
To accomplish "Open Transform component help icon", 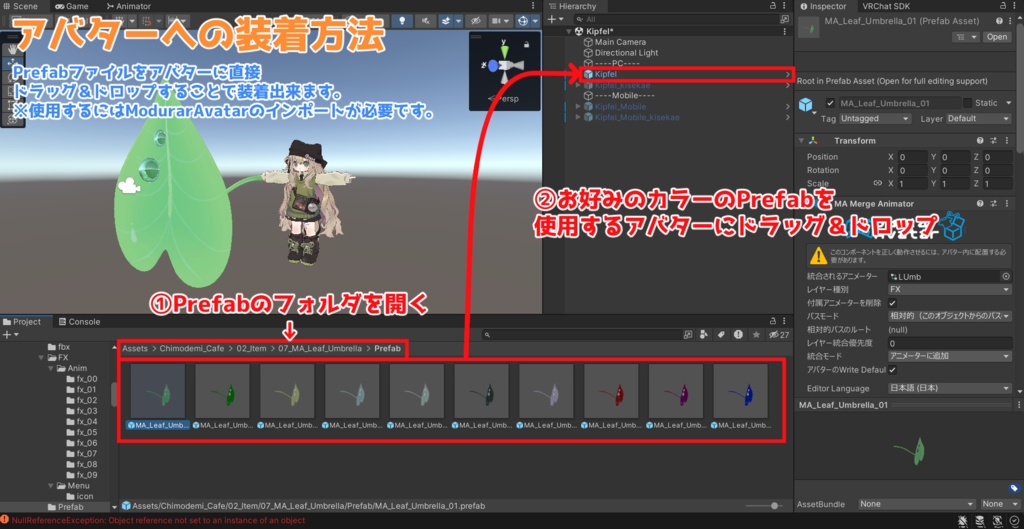I will (980, 140).
